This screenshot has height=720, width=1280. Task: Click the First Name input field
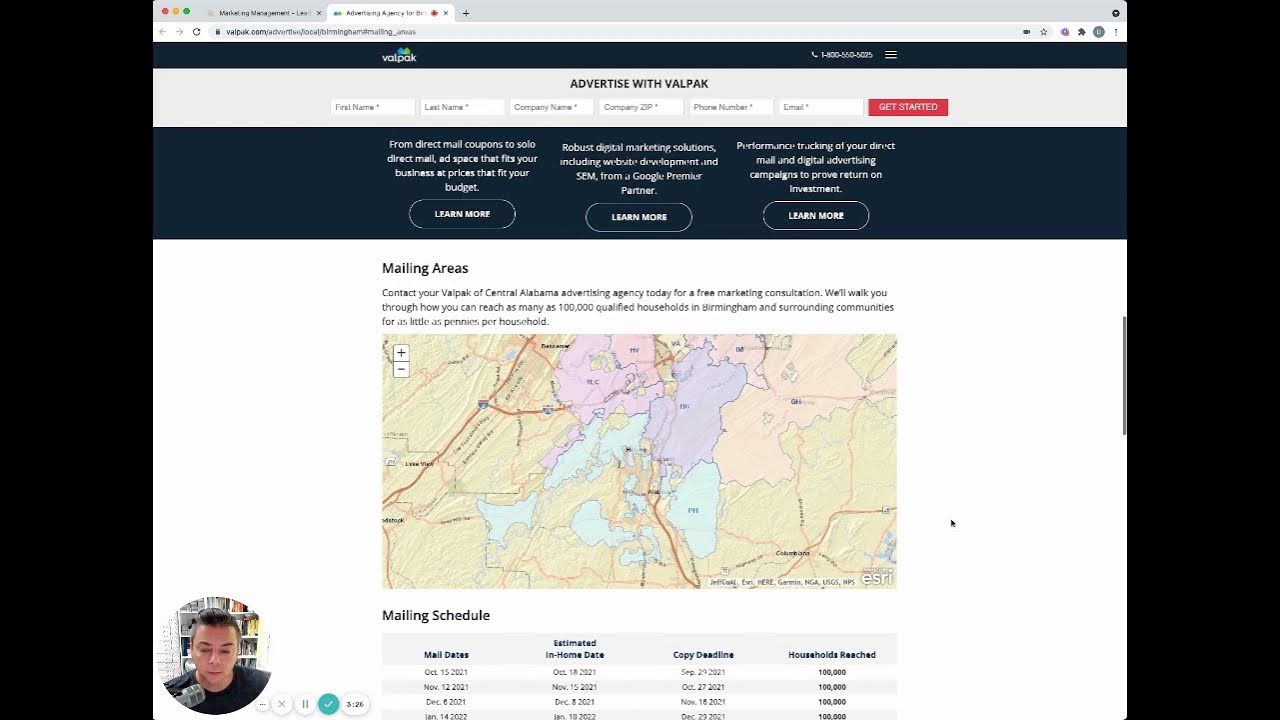(372, 107)
